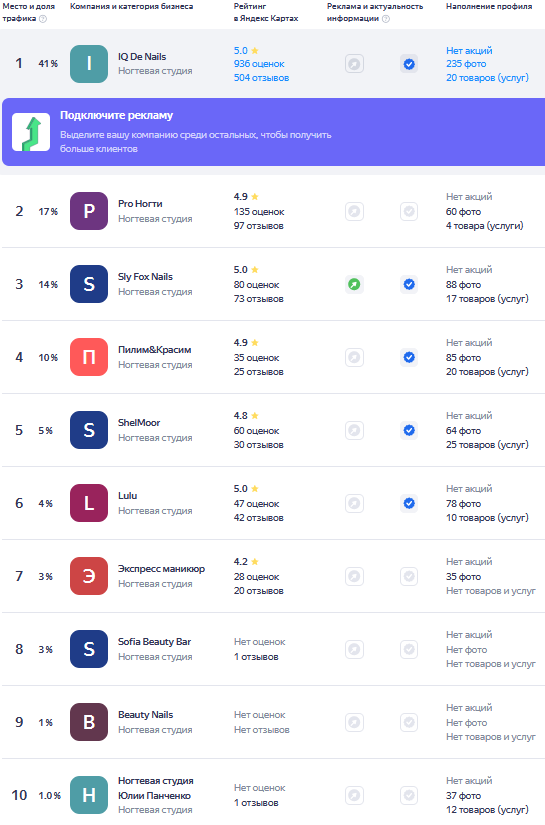
Task: Open the '235 фото' link
Action: (466, 64)
